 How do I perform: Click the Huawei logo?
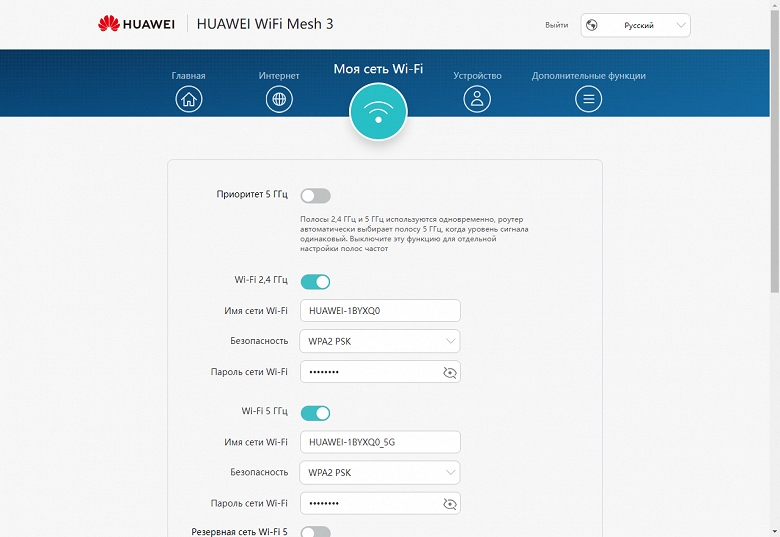[x=136, y=24]
